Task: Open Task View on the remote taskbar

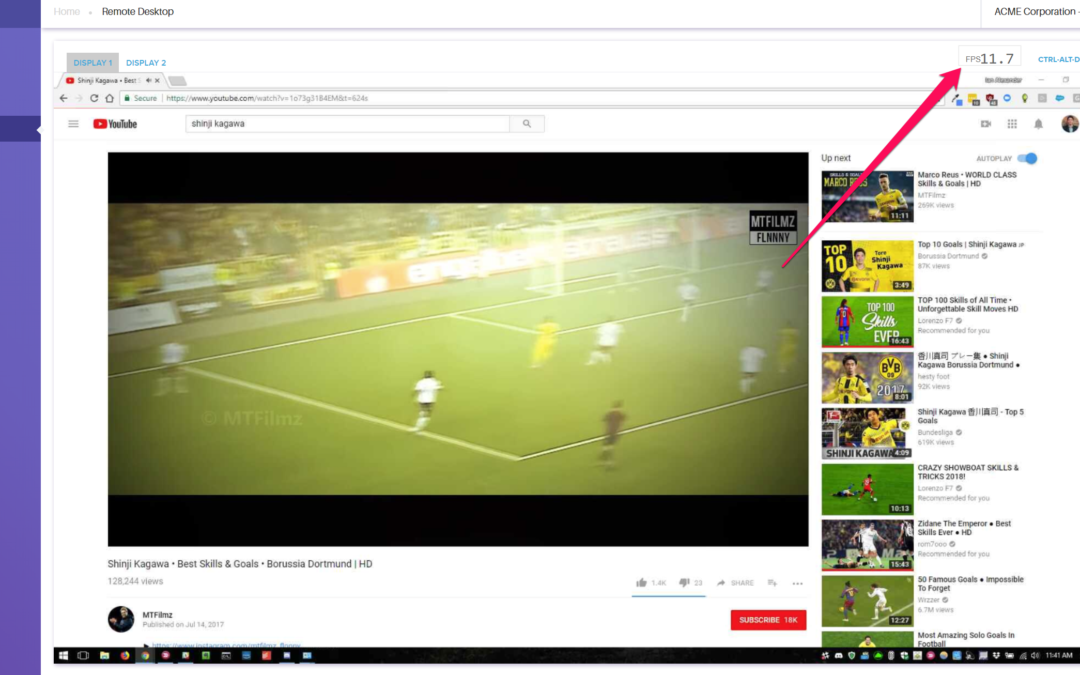Action: click(83, 656)
